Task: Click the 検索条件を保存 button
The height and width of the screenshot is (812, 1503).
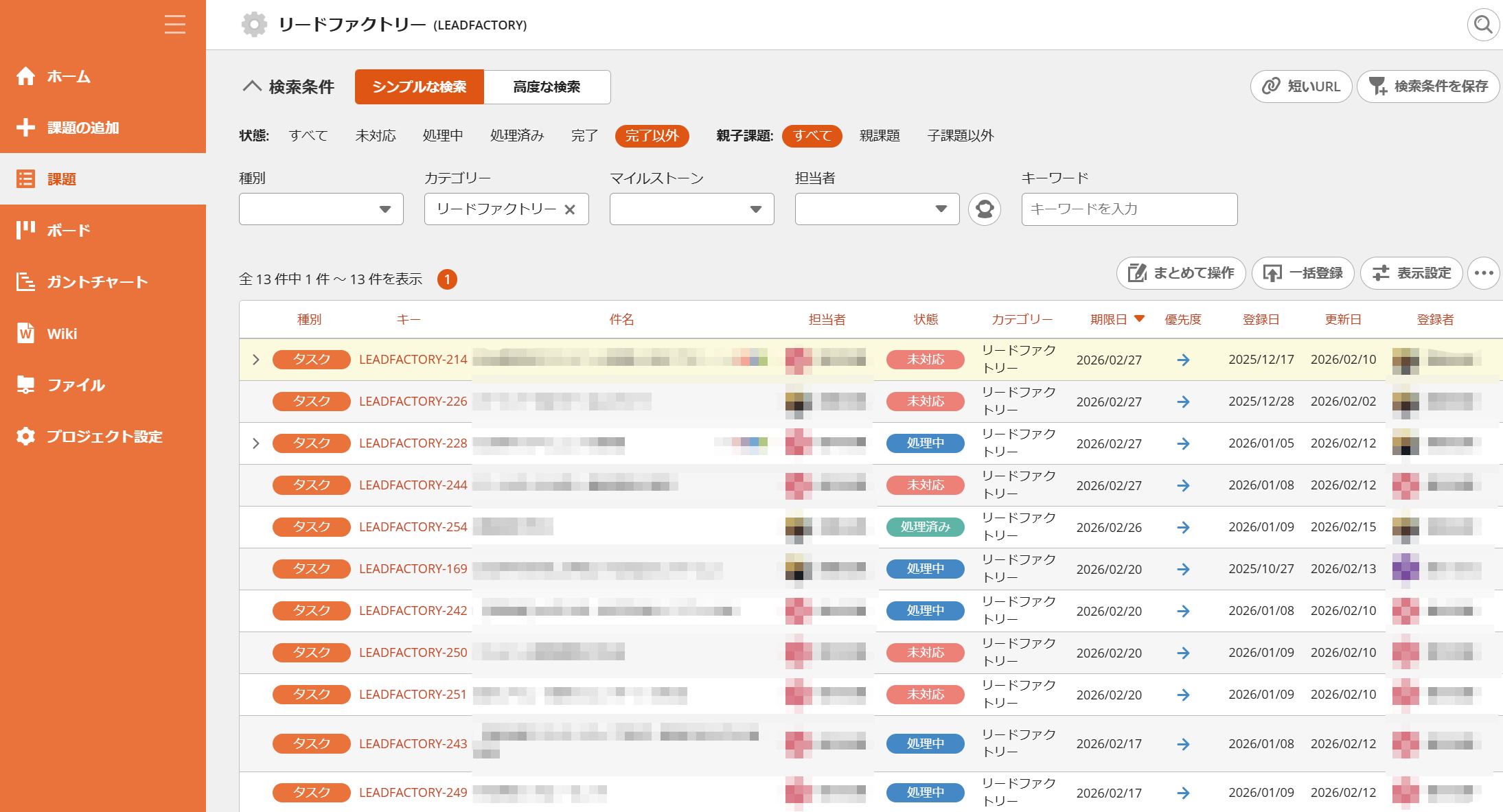Action: [1428, 86]
